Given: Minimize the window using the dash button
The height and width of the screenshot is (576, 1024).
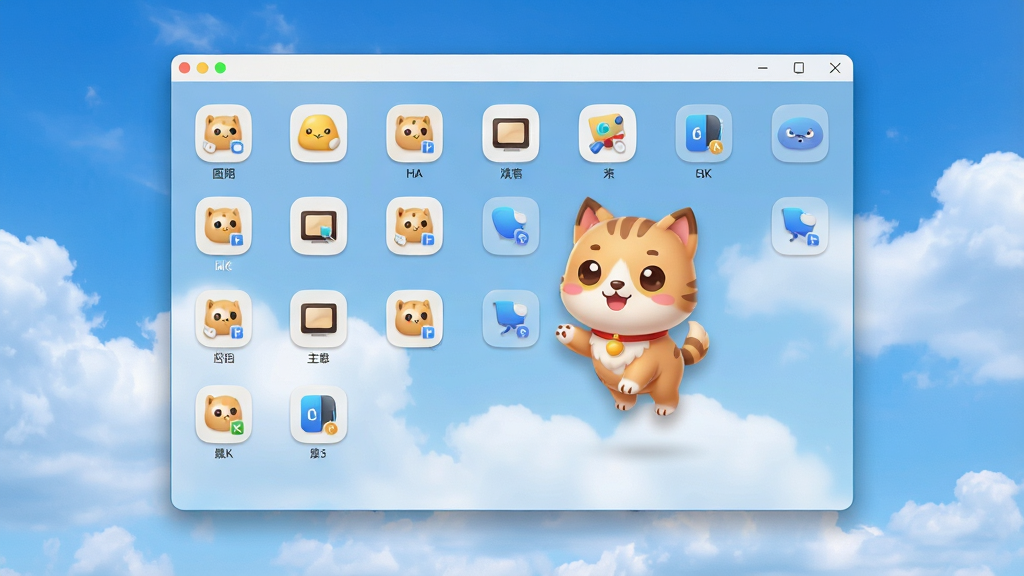Looking at the screenshot, I should click(763, 68).
